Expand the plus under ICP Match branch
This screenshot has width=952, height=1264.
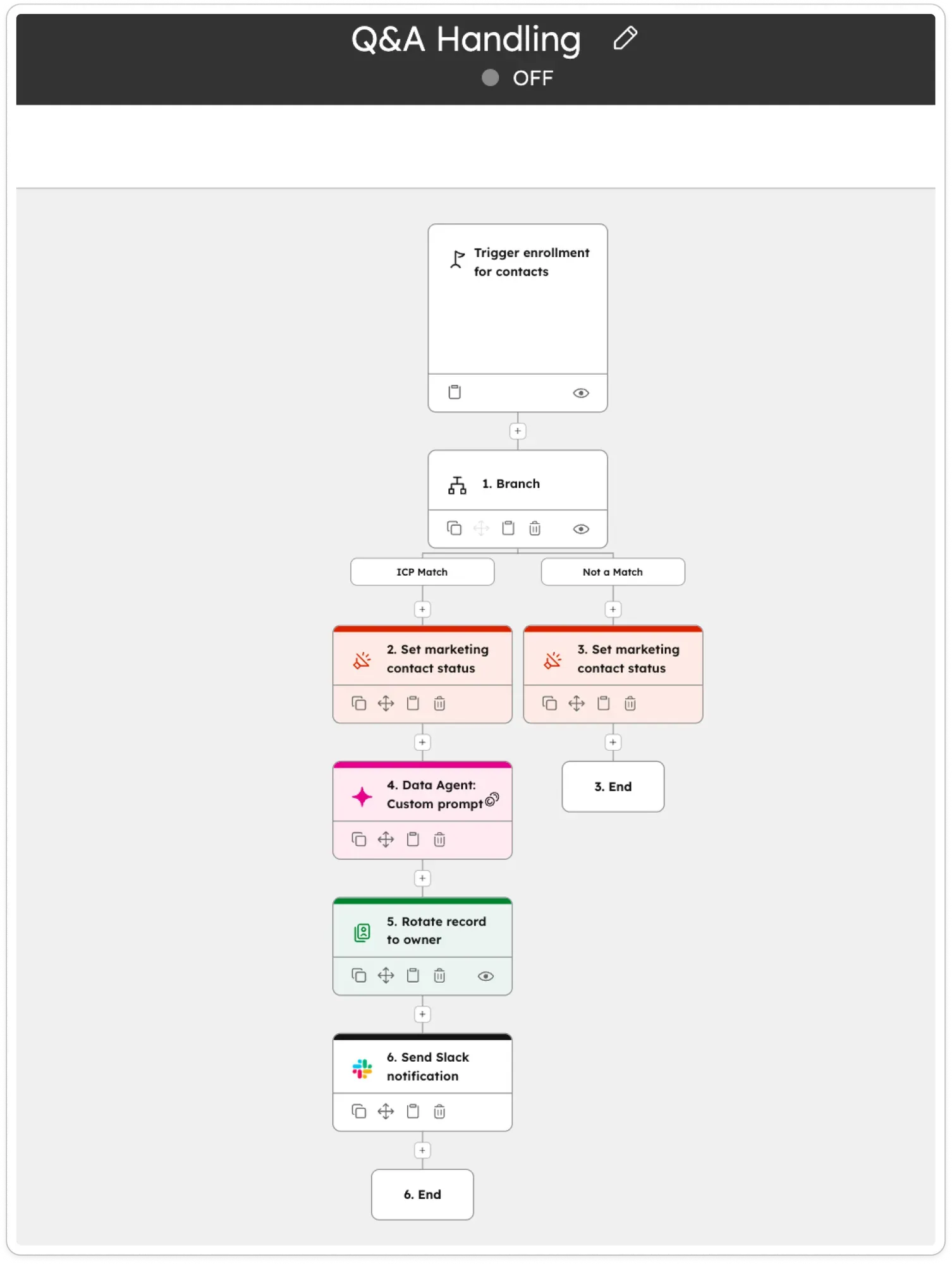pyautogui.click(x=422, y=609)
